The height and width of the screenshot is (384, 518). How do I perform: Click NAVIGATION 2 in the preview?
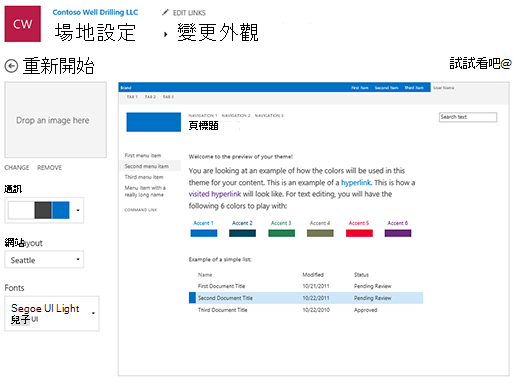236,116
